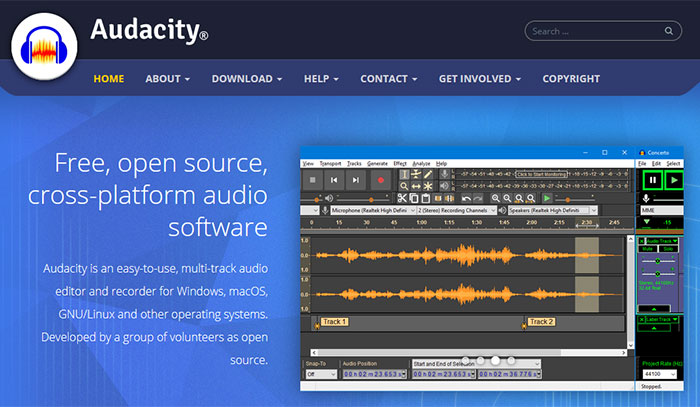The image size is (700, 407).
Task: Open the CONTACT navigation item
Action: [388, 79]
